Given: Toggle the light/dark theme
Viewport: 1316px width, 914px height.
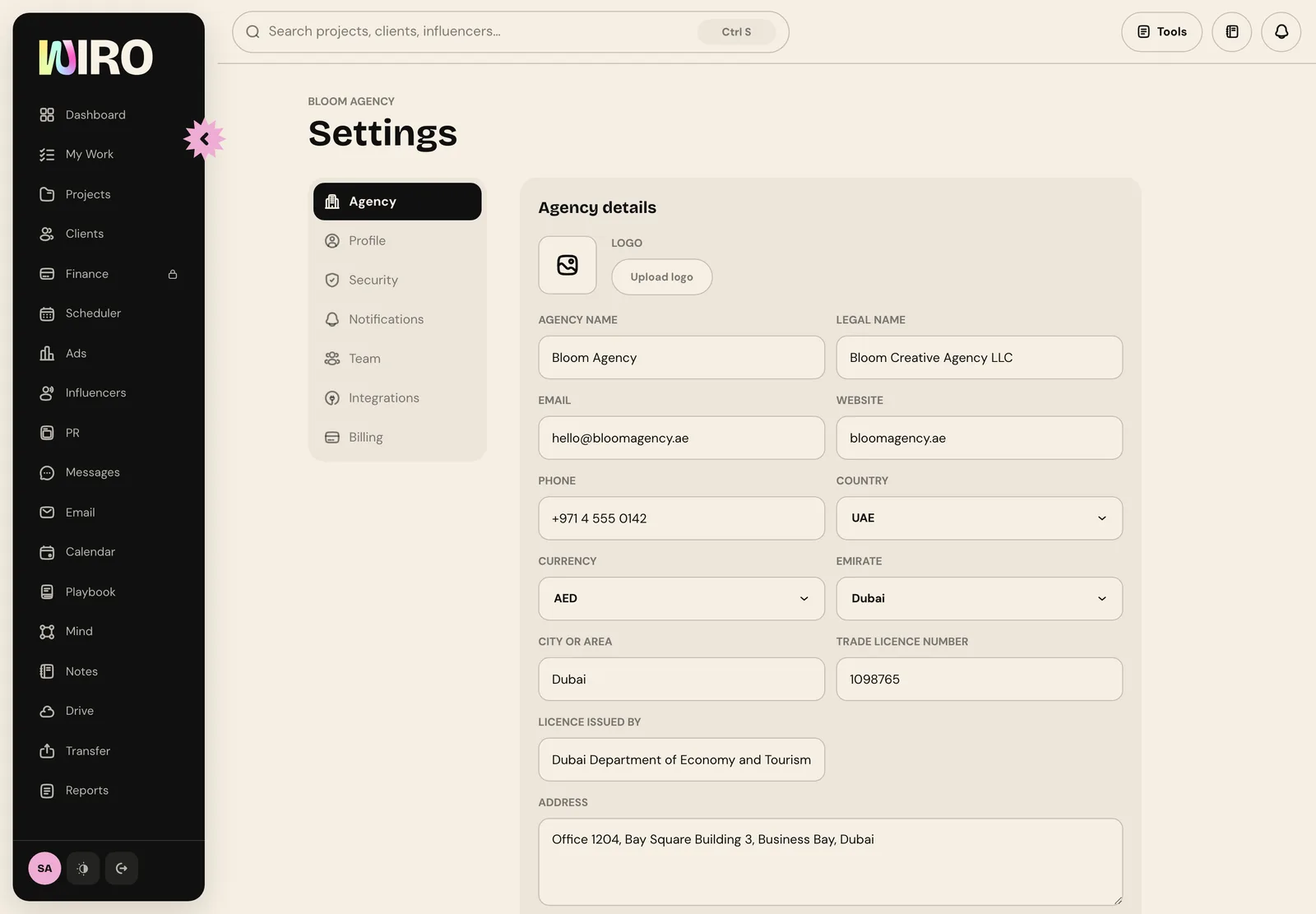Looking at the screenshot, I should coord(83,868).
